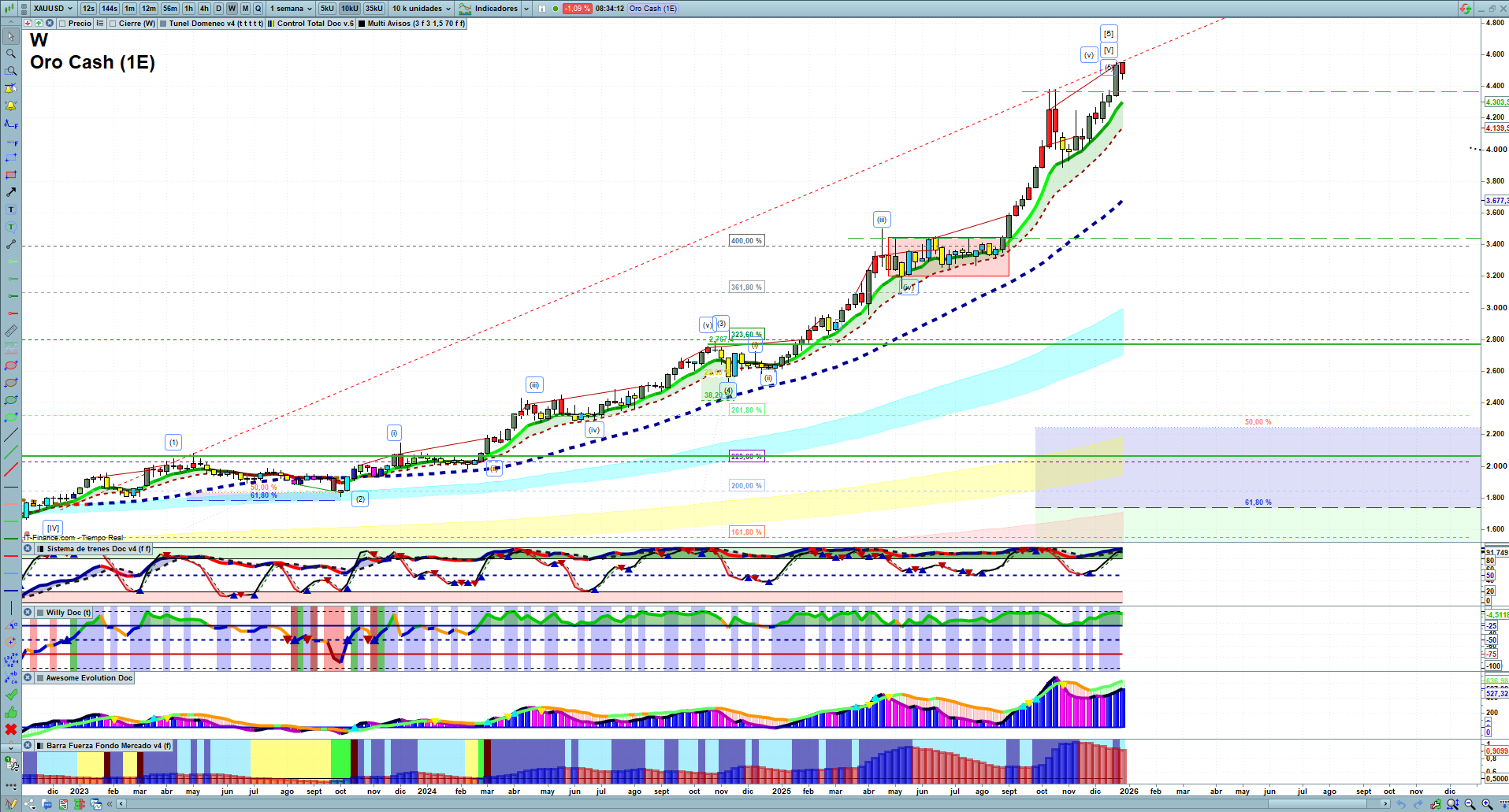Collapse the Sistema de trenes Doc panel
The image size is (1509, 812).
pos(28,549)
